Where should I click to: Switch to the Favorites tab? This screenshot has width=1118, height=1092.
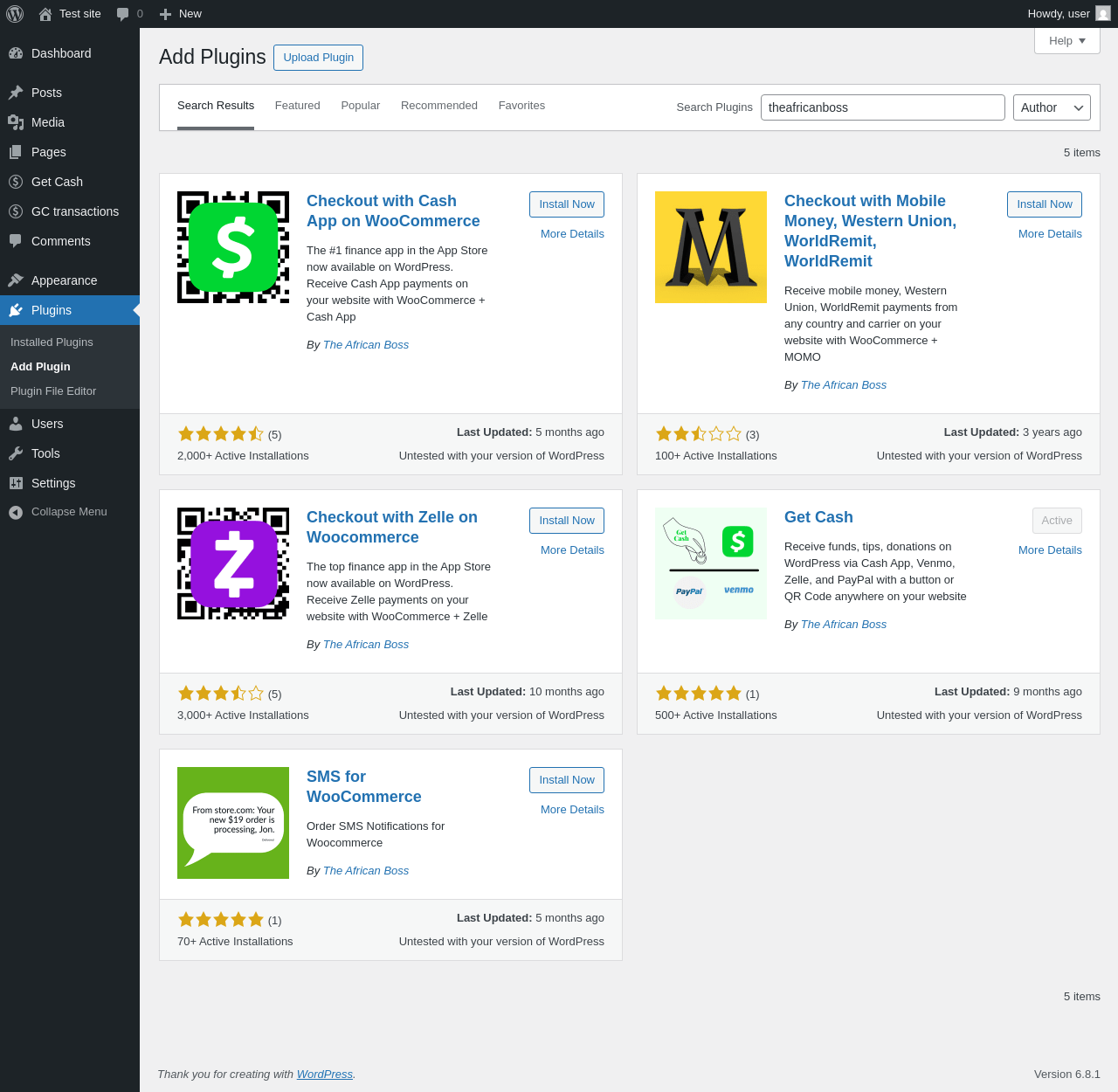tap(521, 106)
